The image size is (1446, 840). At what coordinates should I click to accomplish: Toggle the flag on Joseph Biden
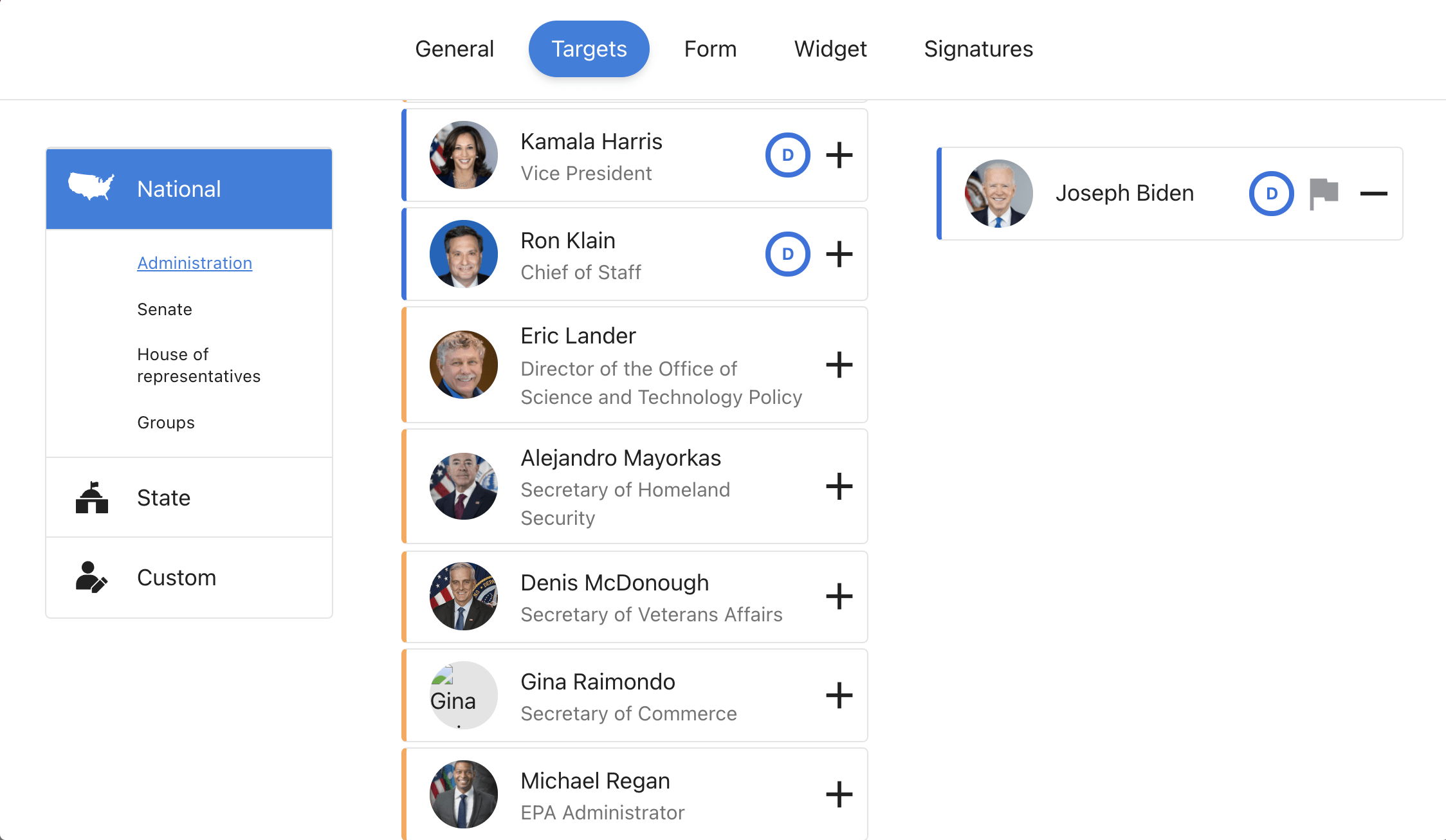pyautogui.click(x=1324, y=194)
